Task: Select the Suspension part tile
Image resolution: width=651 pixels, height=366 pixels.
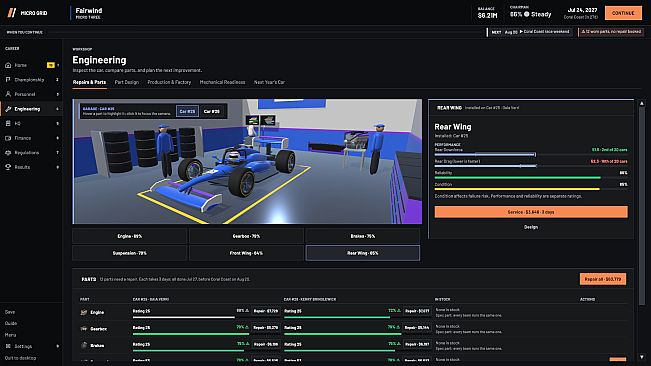Action: 130,253
